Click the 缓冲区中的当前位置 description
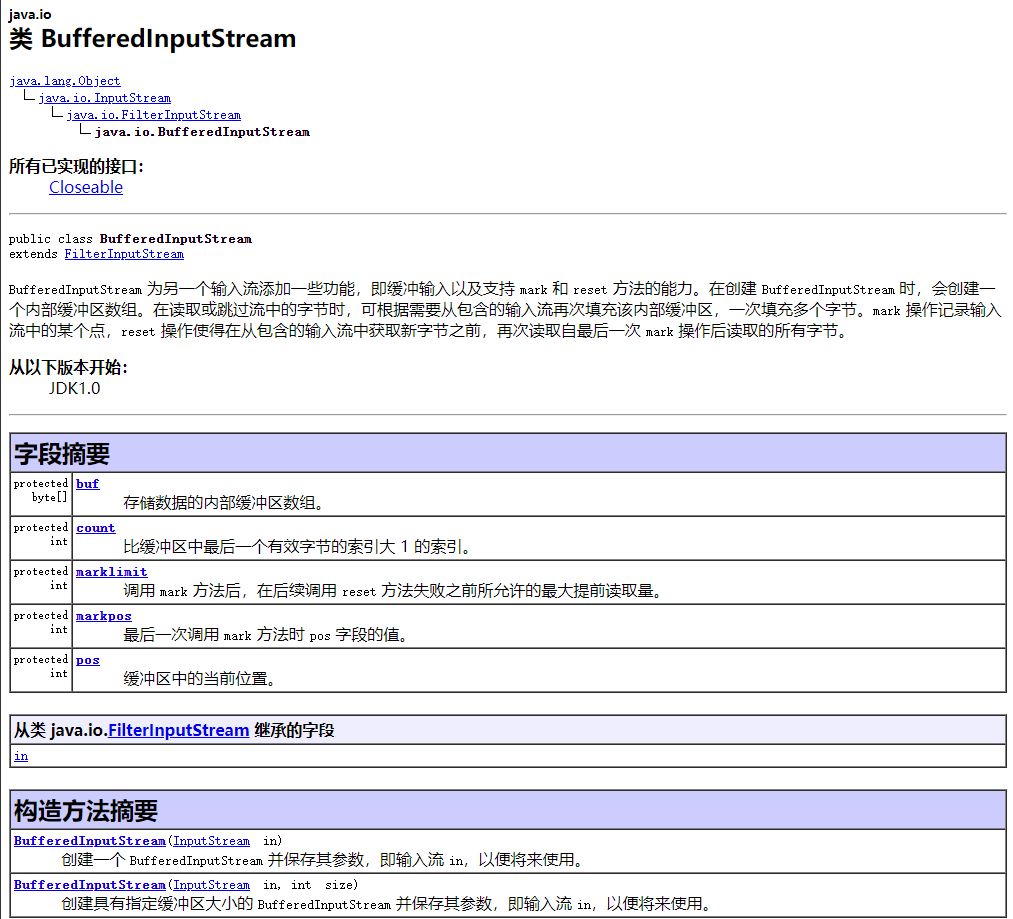 click(199, 679)
